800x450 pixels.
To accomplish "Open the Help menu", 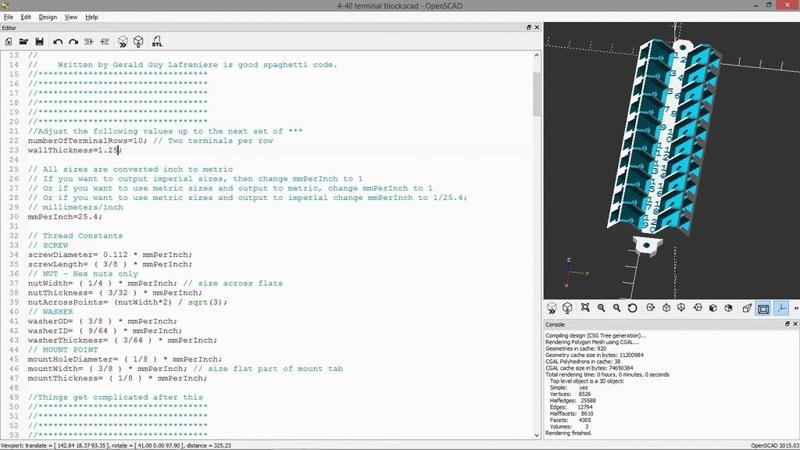I will click(x=91, y=17).
